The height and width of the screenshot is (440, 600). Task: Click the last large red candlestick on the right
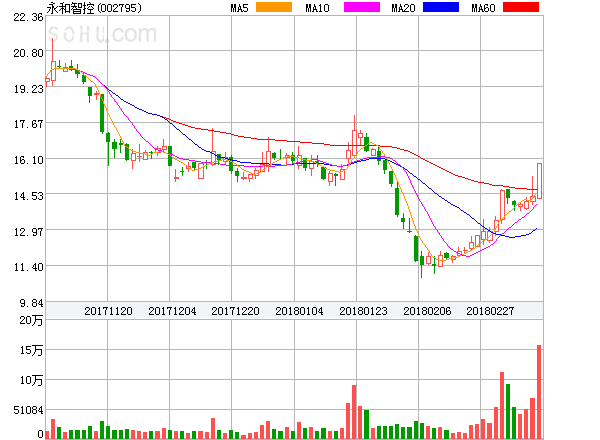coord(539,181)
